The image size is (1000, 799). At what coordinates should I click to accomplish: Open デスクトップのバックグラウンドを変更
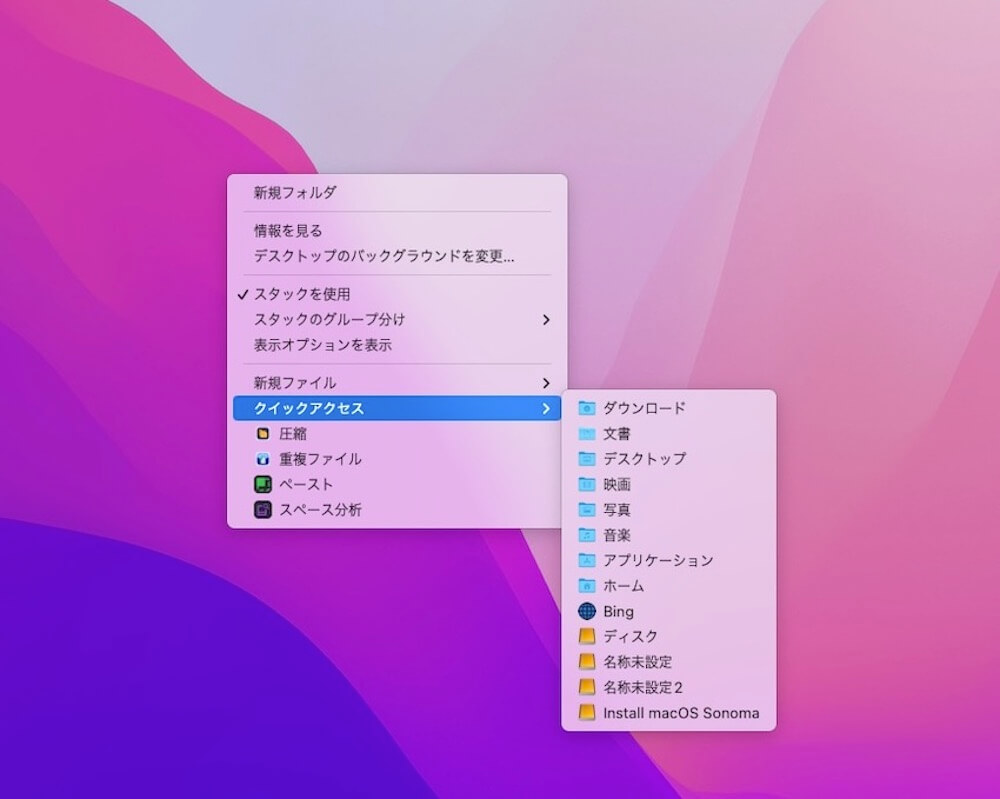(384, 256)
